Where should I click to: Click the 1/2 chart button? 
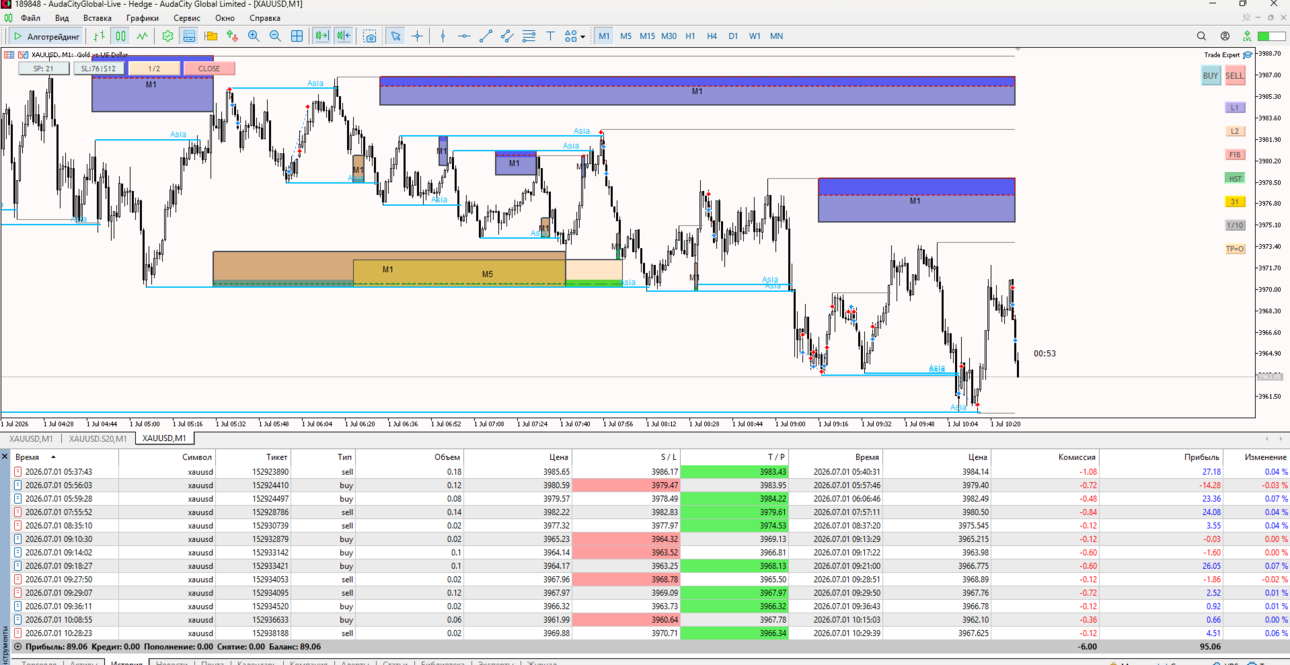tap(154, 69)
